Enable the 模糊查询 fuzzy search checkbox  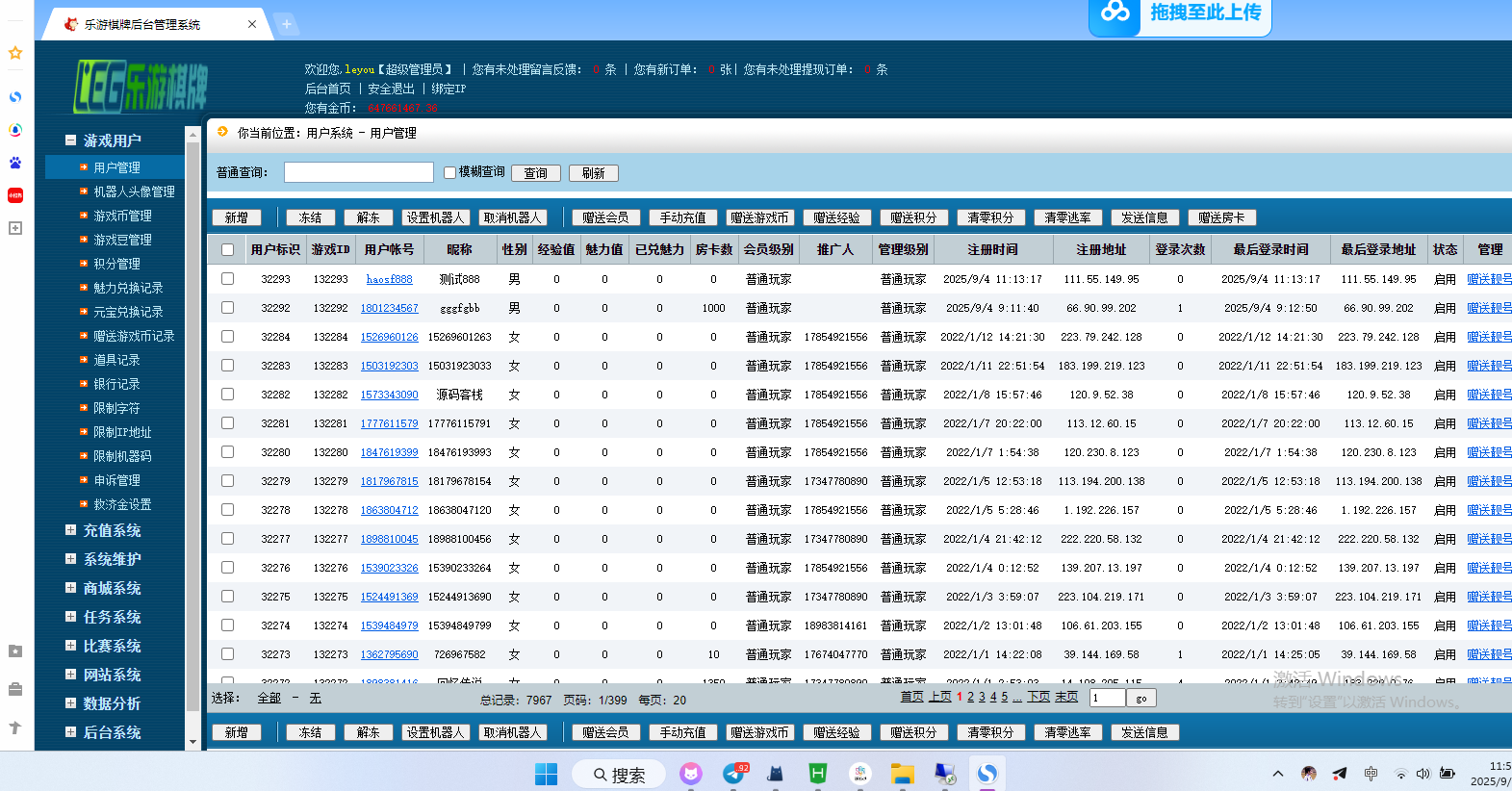449,173
